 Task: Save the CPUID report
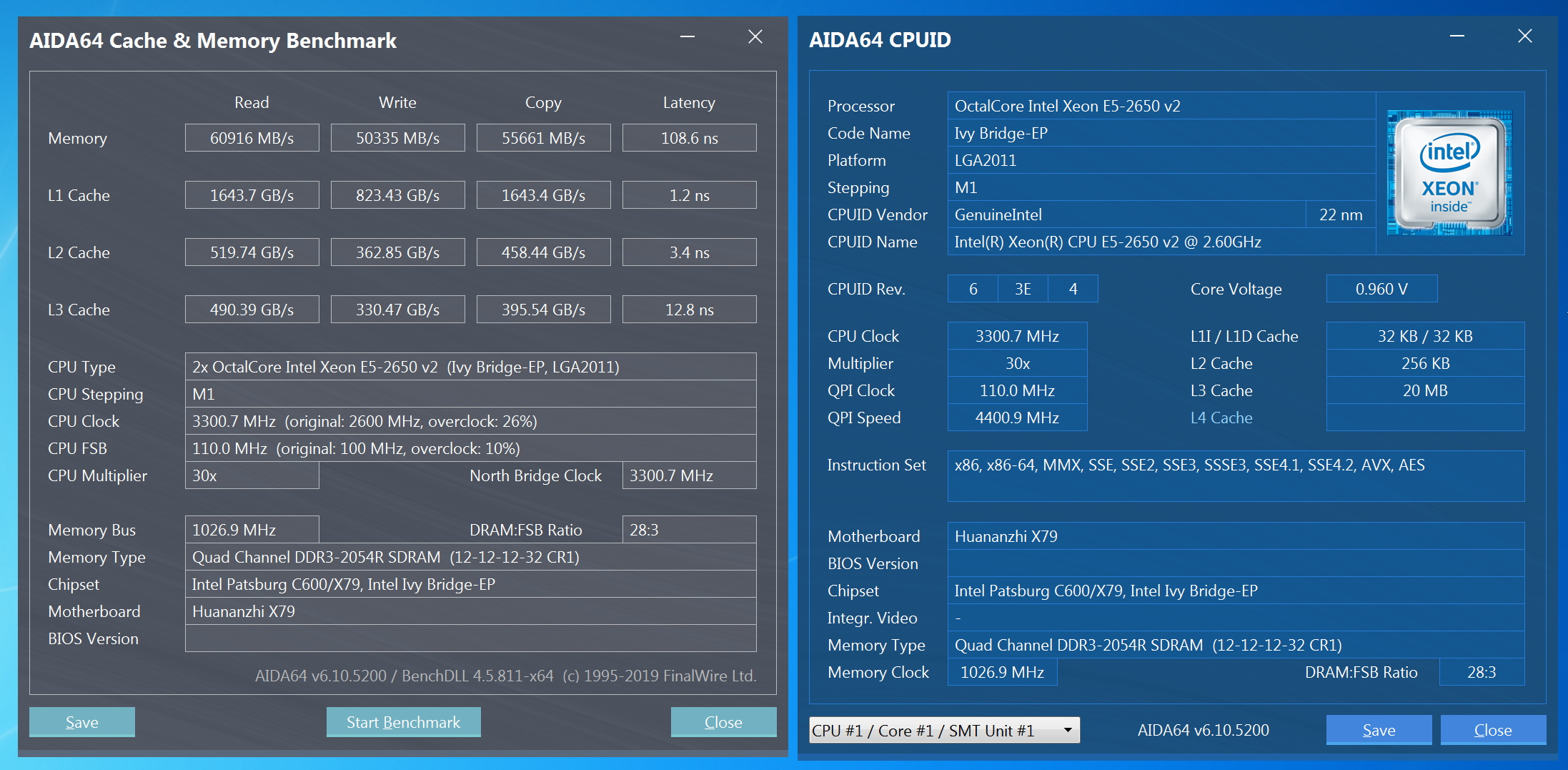pyautogui.click(x=1379, y=730)
